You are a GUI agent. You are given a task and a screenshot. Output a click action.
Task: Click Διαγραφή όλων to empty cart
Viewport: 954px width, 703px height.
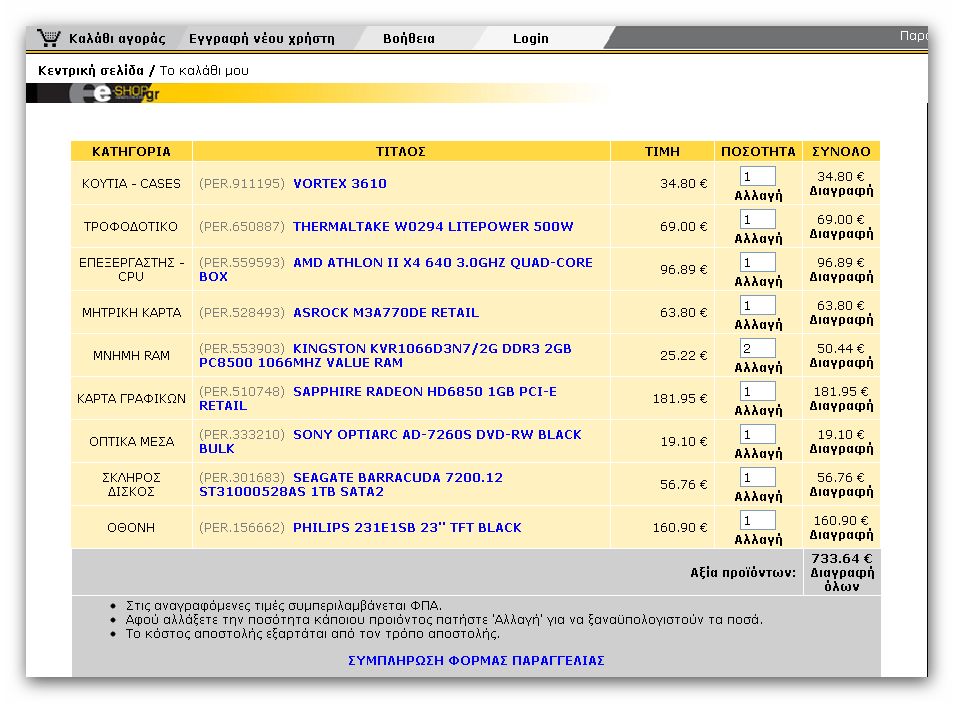coord(842,579)
